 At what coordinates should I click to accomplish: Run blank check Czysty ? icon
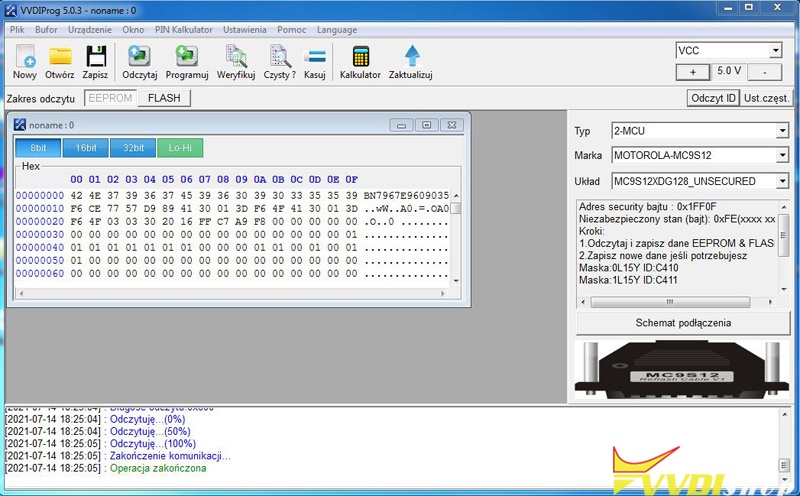pos(280,56)
